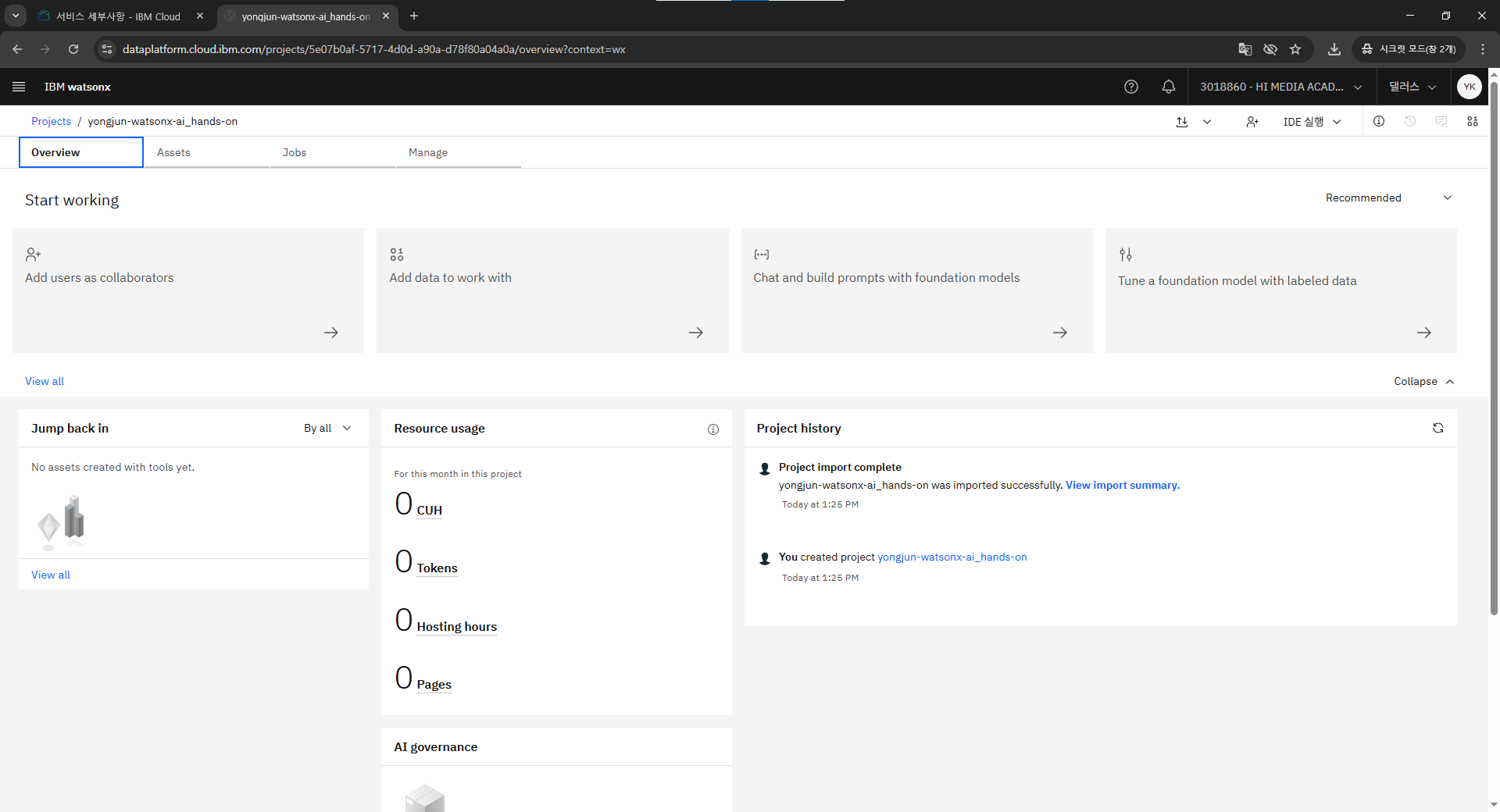1500x812 pixels.
Task: Click View all under Start working
Action: (x=45, y=381)
